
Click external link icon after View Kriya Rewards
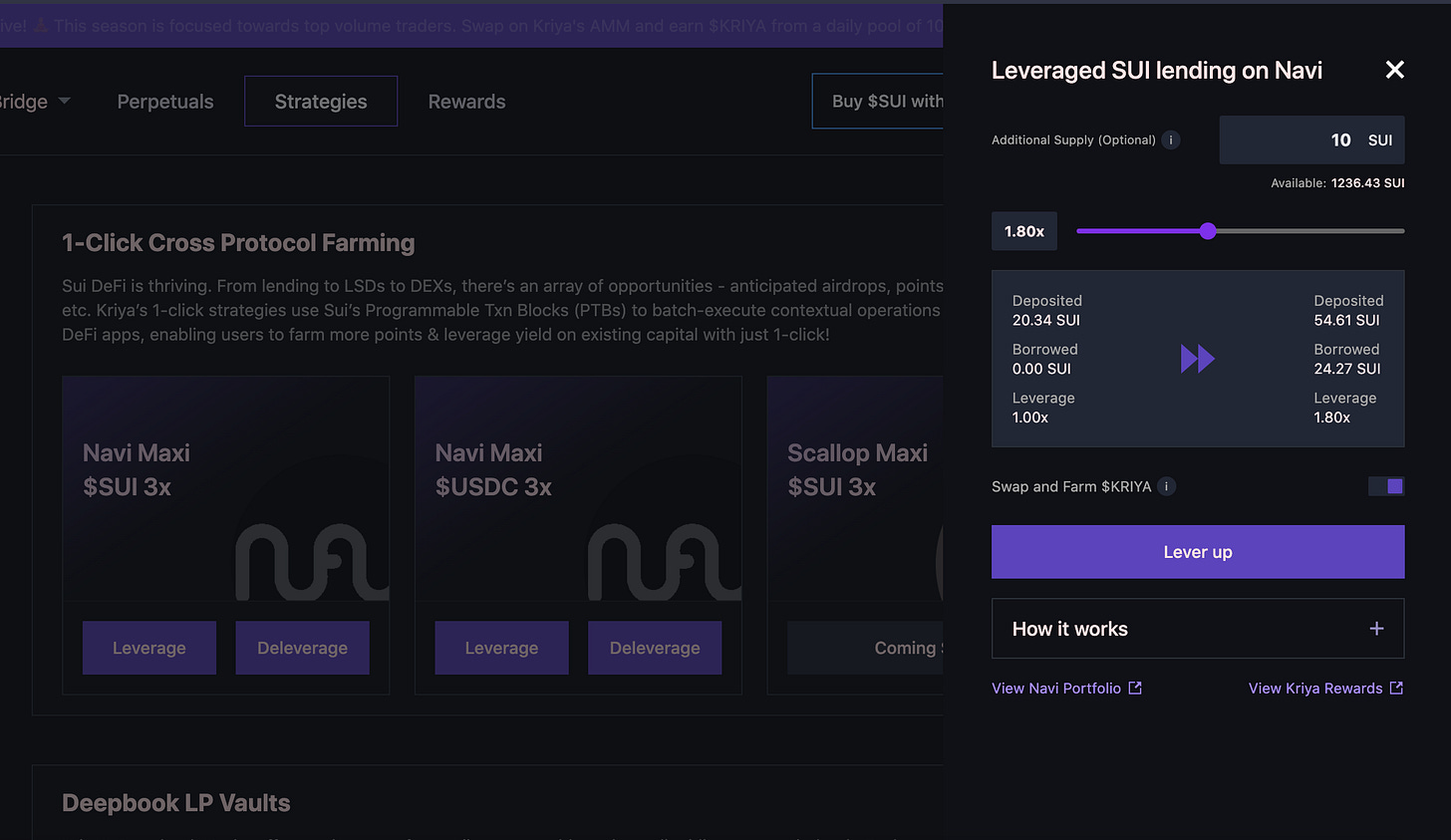1396,688
